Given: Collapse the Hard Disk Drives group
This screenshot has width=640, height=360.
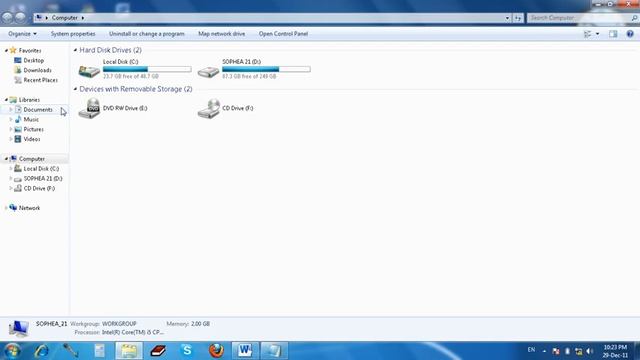Looking at the screenshot, I should tap(75, 50).
